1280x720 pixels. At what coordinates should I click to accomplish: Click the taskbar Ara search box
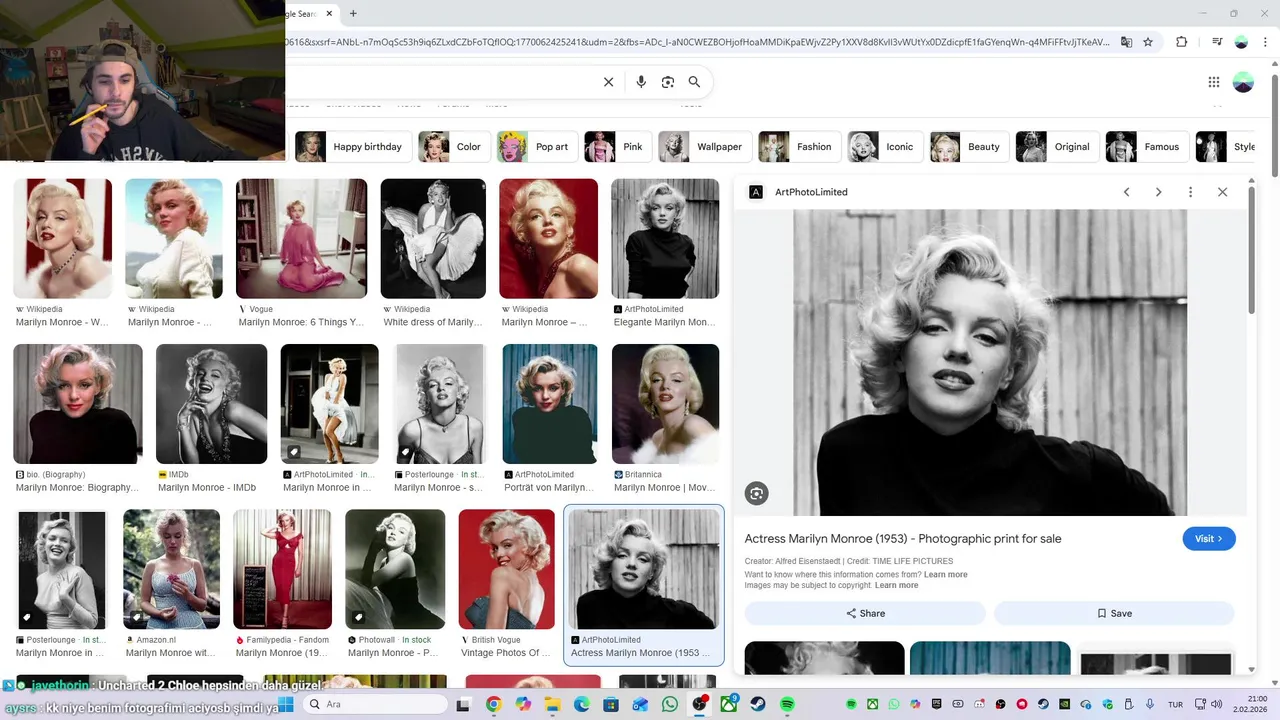coord(376,704)
